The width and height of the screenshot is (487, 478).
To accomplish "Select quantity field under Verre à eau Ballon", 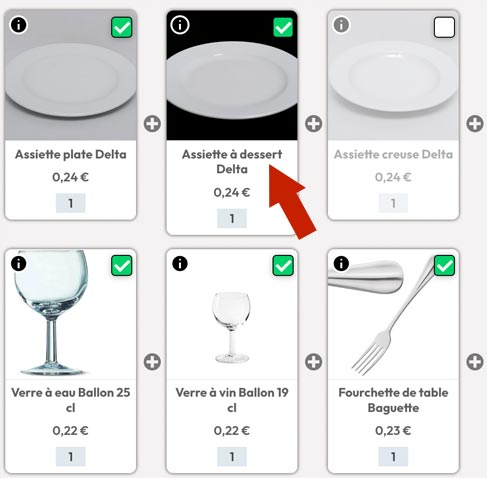I will pyautogui.click(x=71, y=456).
